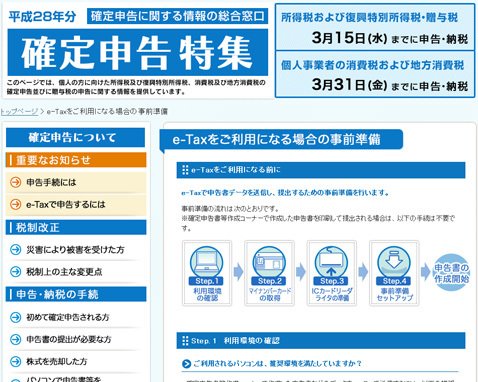This screenshot has width=478, height=382.
Task: Click arrow icon beside 災害により被害を受けた方
Action: (x=15, y=249)
